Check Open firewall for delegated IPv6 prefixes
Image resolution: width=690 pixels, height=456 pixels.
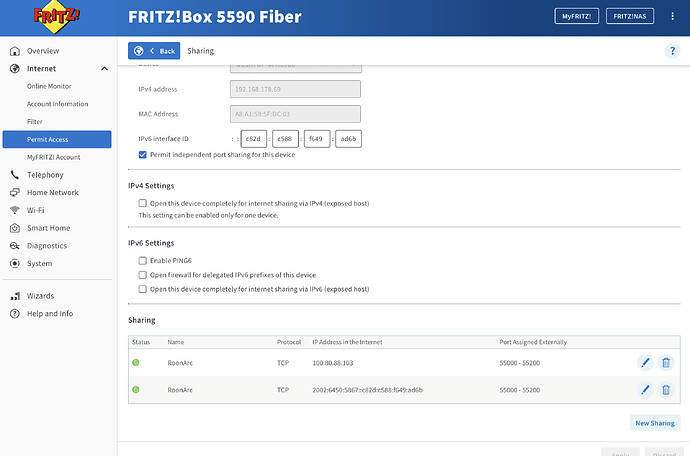click(x=143, y=275)
